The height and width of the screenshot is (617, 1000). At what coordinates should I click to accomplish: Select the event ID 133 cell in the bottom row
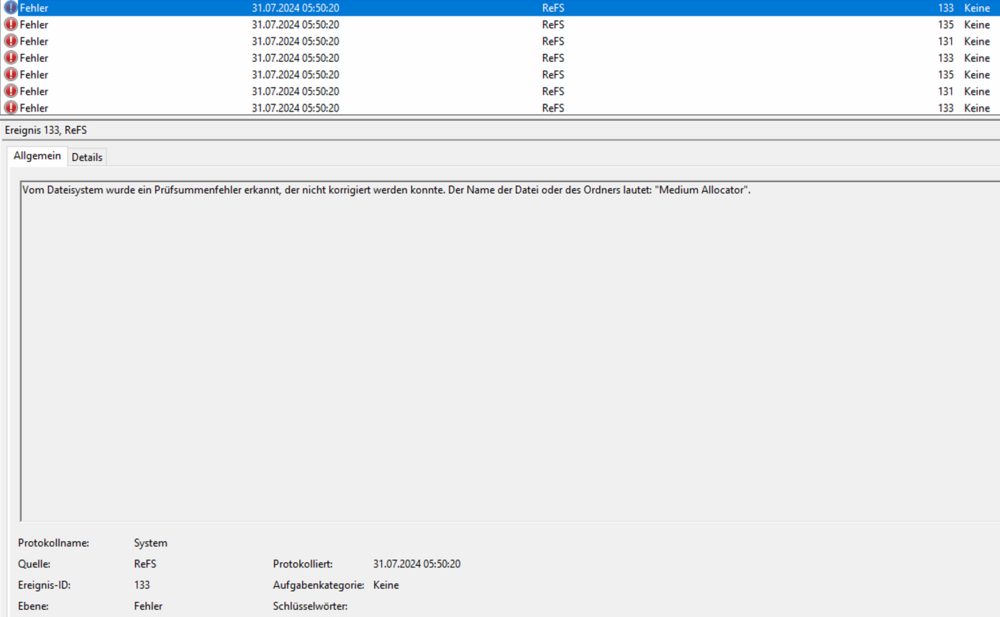tap(945, 108)
